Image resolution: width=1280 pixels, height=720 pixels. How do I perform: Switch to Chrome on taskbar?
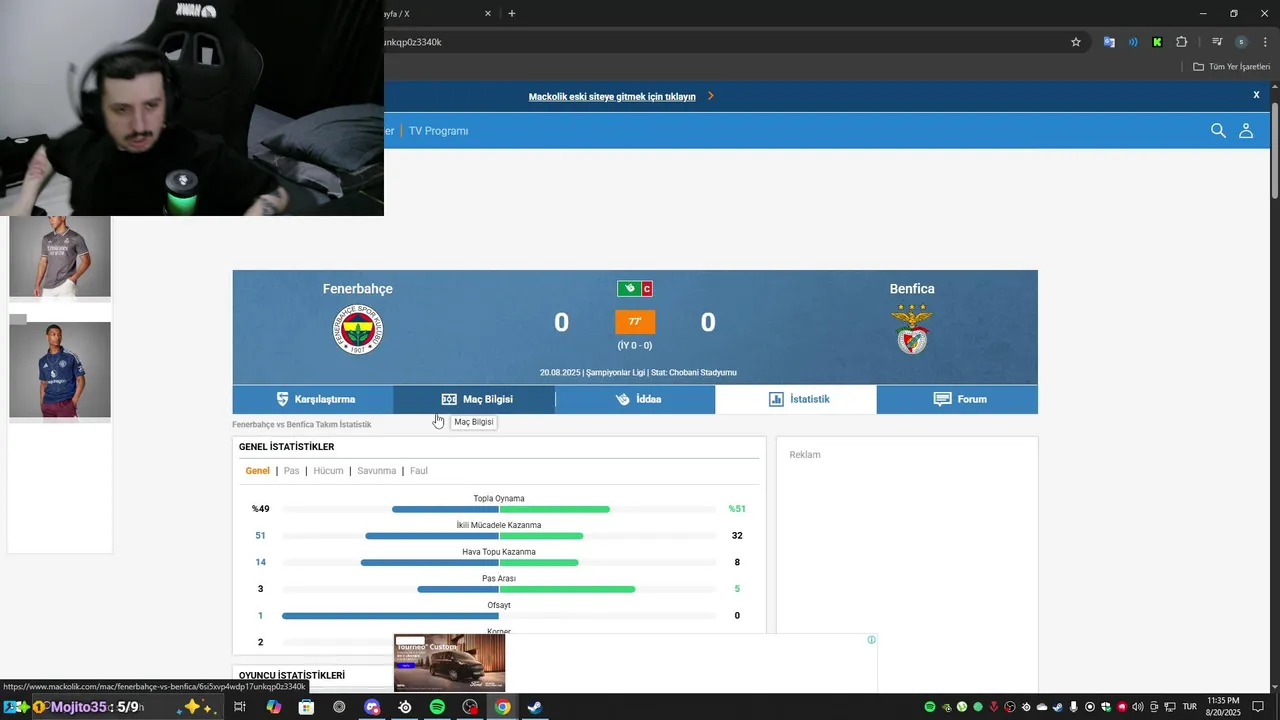click(x=503, y=707)
